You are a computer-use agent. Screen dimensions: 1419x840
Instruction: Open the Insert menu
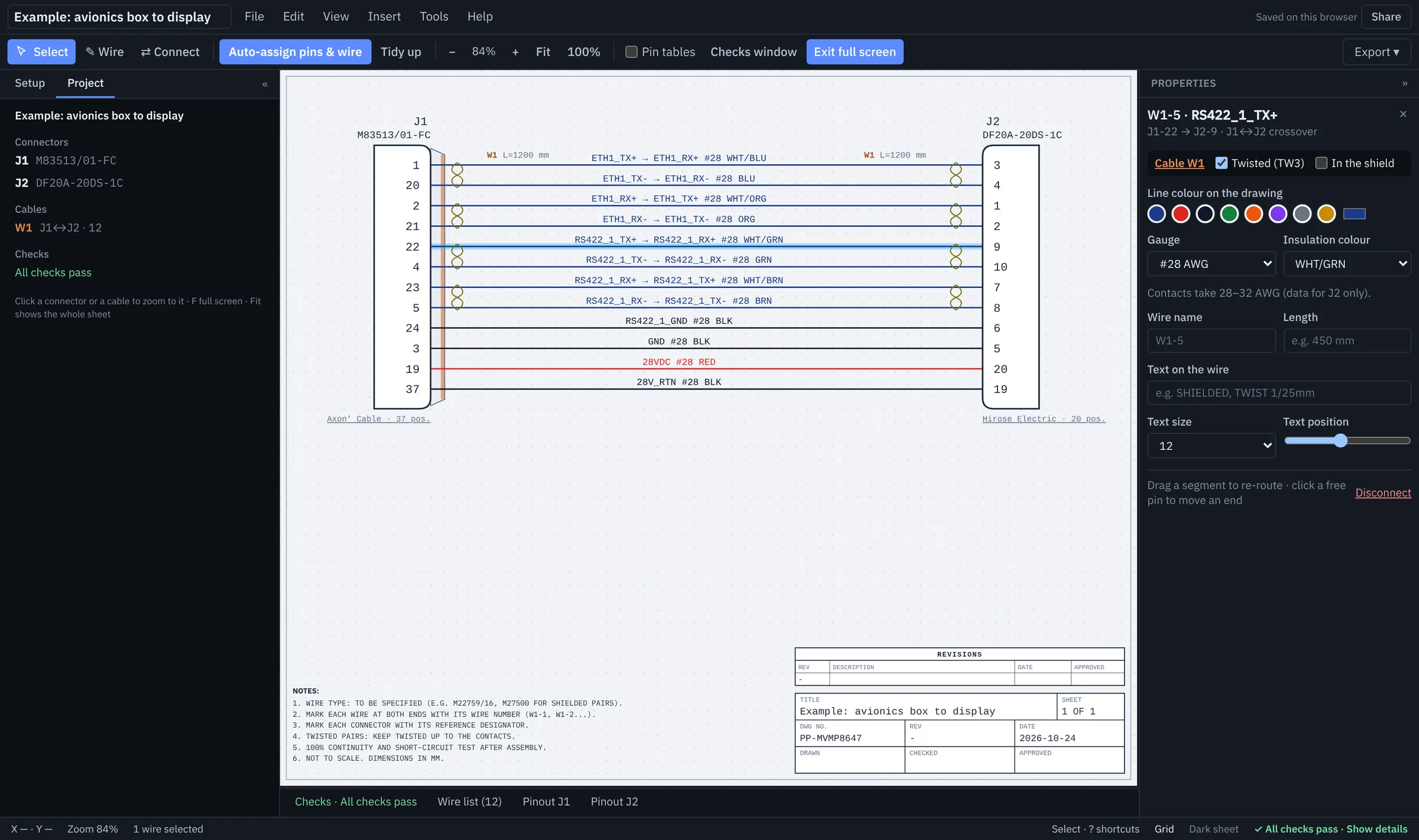tap(384, 17)
